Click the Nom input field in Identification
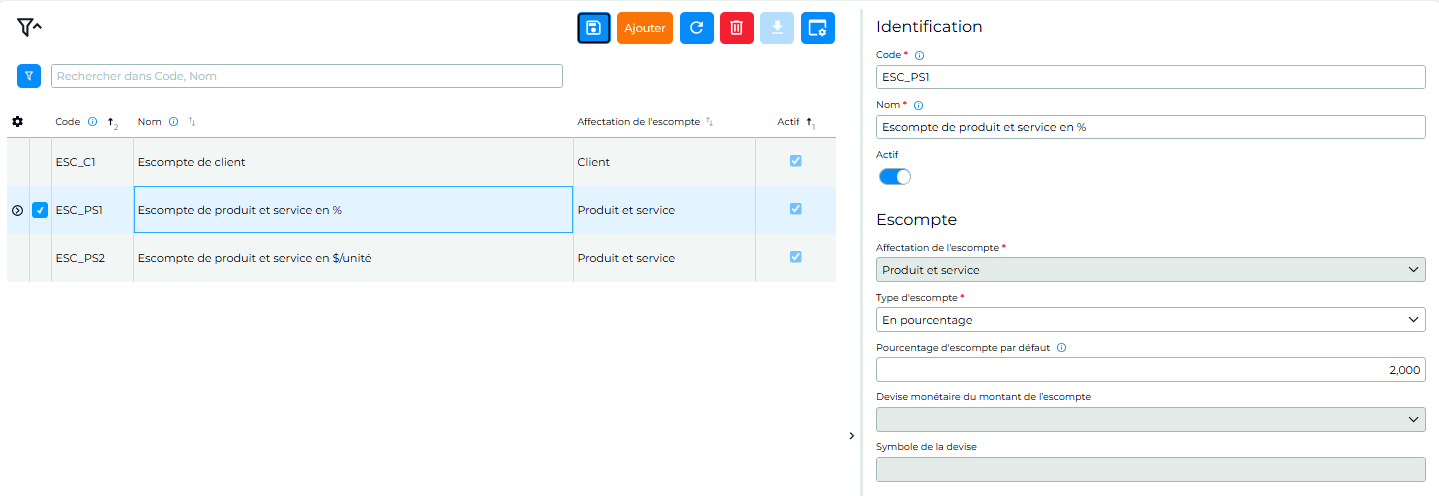 click(1150, 127)
